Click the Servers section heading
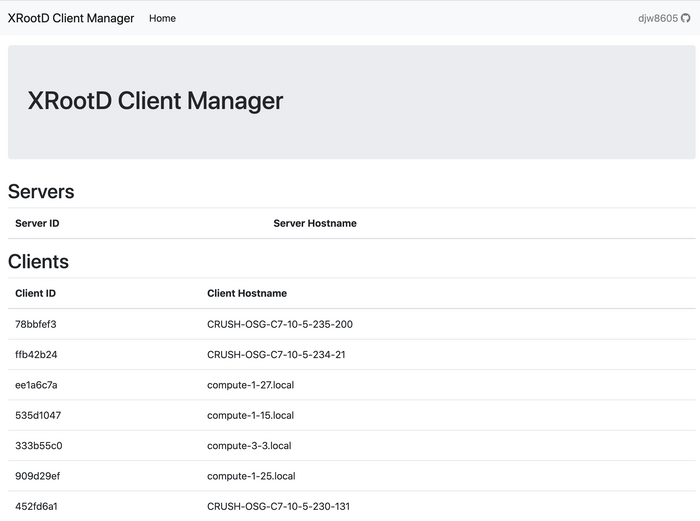Image resolution: width=700 pixels, height=521 pixels. [x=41, y=192]
